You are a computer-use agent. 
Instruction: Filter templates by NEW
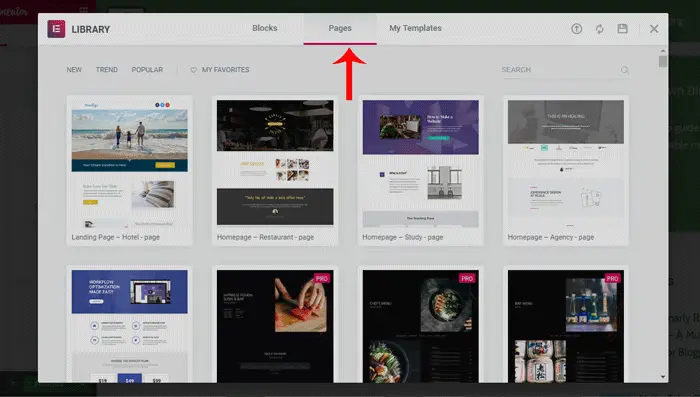(x=74, y=70)
